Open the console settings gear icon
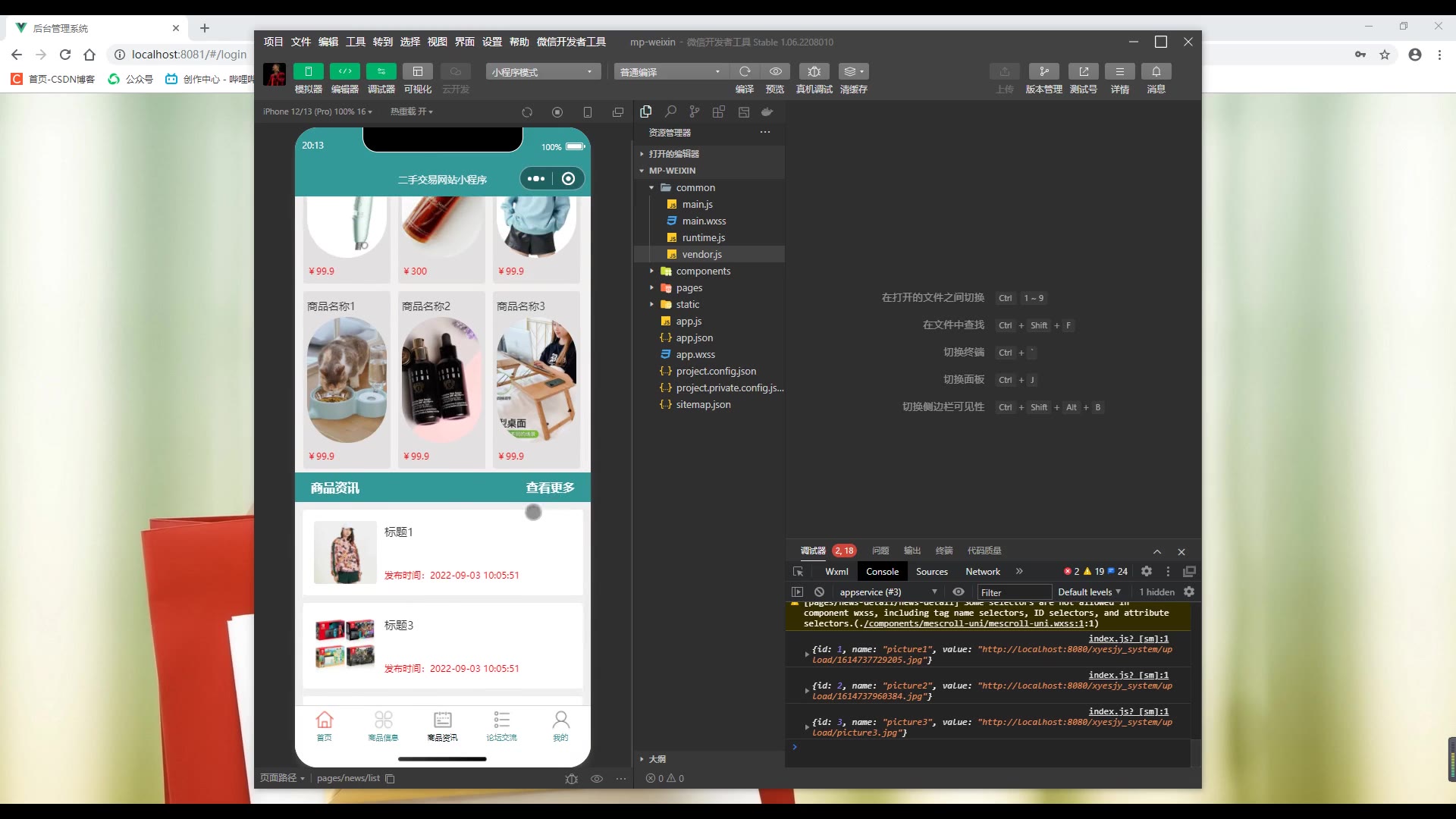The image size is (1456, 819). 1189,592
